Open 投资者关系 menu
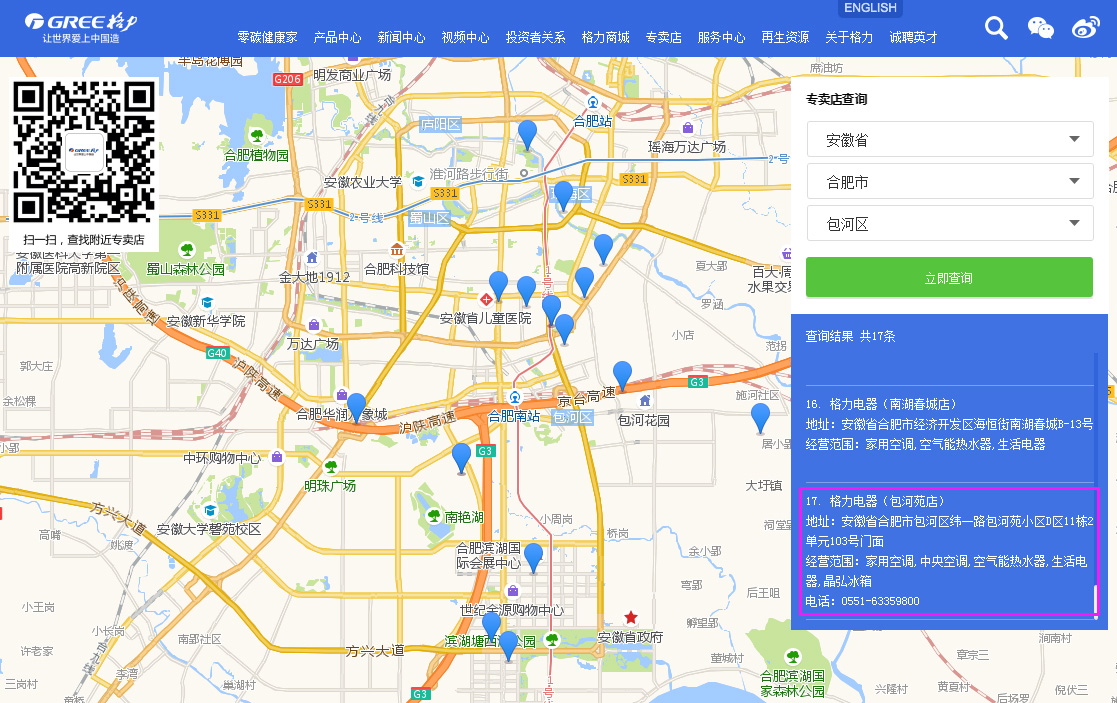1117x703 pixels. click(536, 37)
